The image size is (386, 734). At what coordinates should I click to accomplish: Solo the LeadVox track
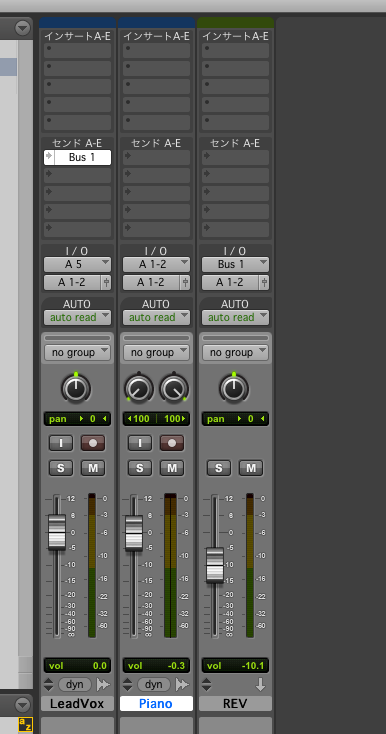61,468
